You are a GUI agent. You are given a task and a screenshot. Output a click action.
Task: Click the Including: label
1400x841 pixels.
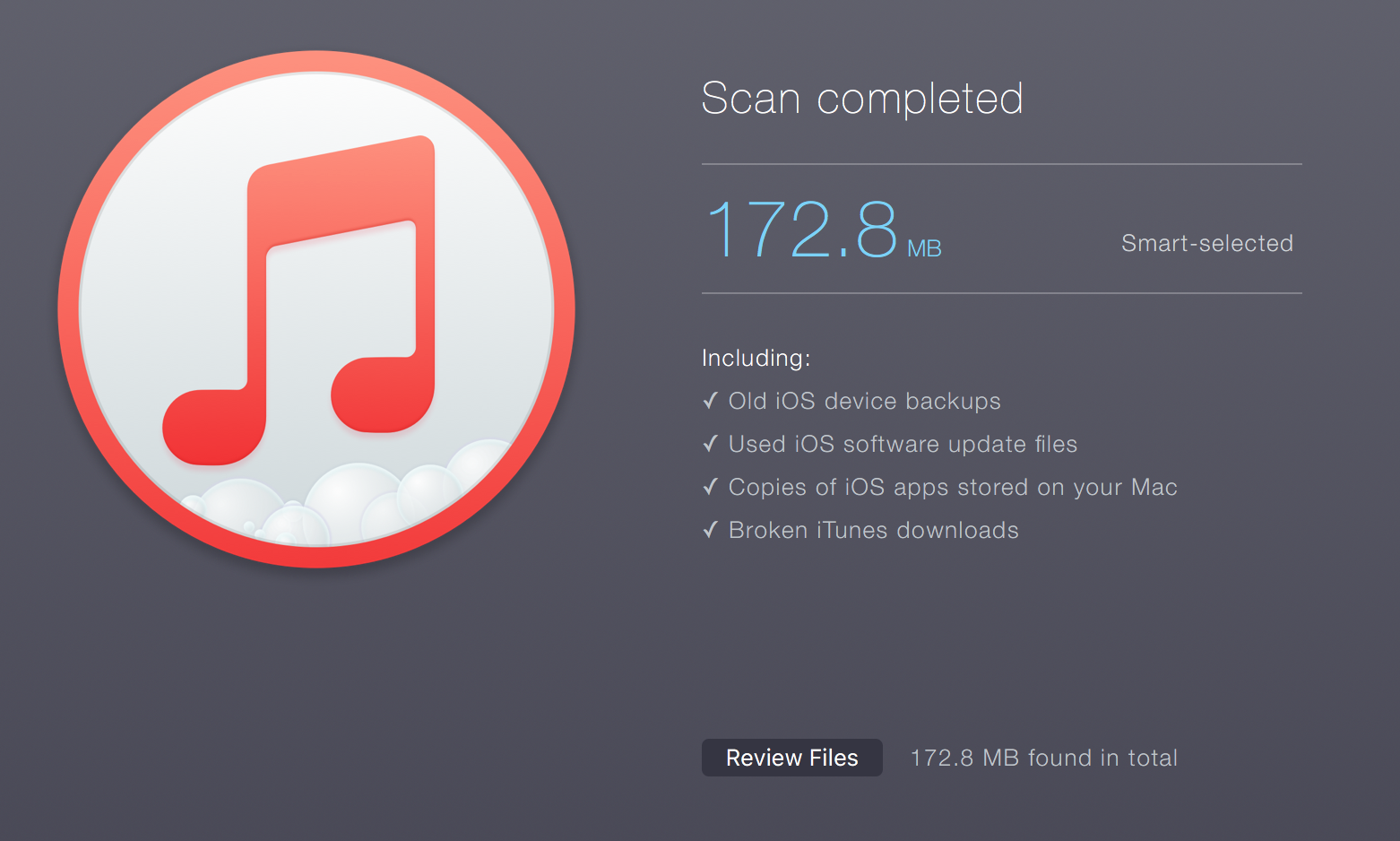(756, 358)
